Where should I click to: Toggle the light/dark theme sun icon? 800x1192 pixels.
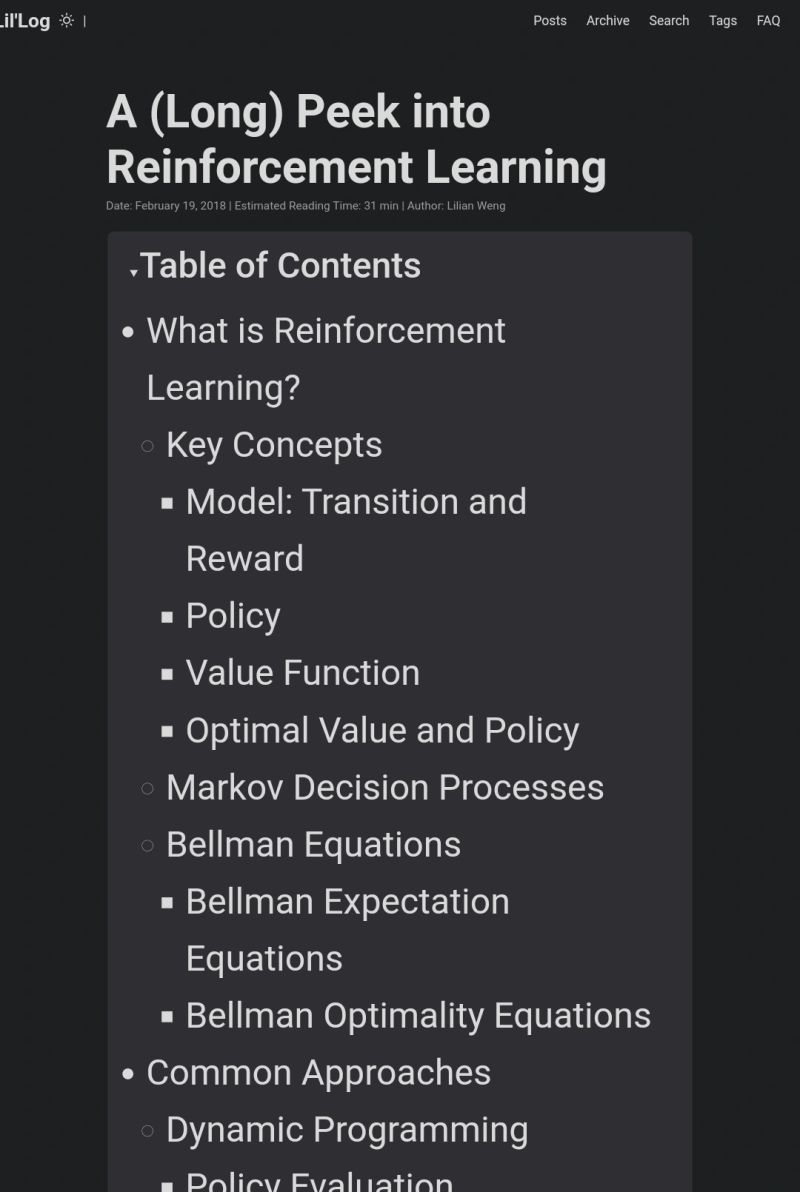67,21
